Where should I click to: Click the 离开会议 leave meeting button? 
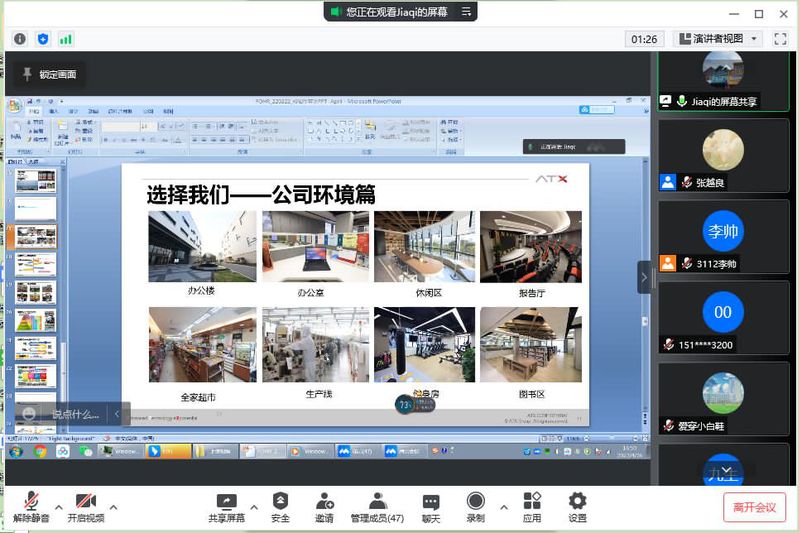point(754,507)
